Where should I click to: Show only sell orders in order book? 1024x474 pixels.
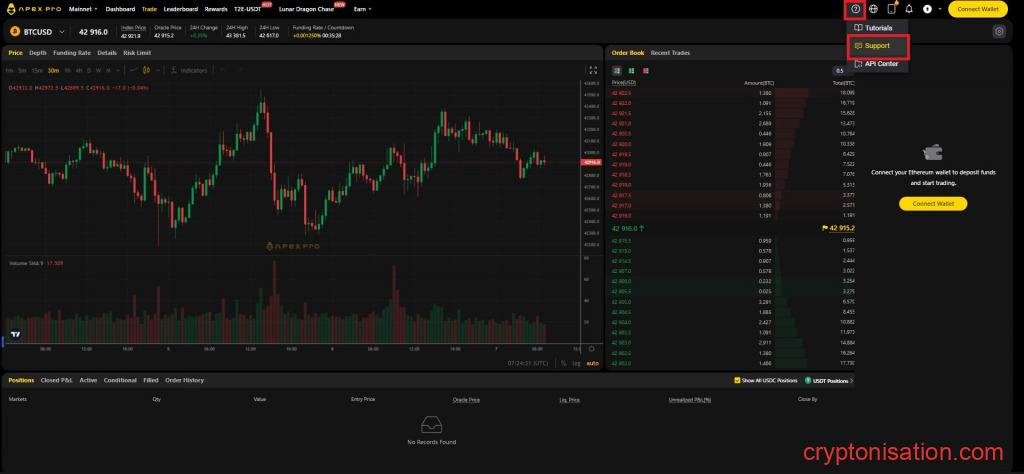[x=645, y=70]
